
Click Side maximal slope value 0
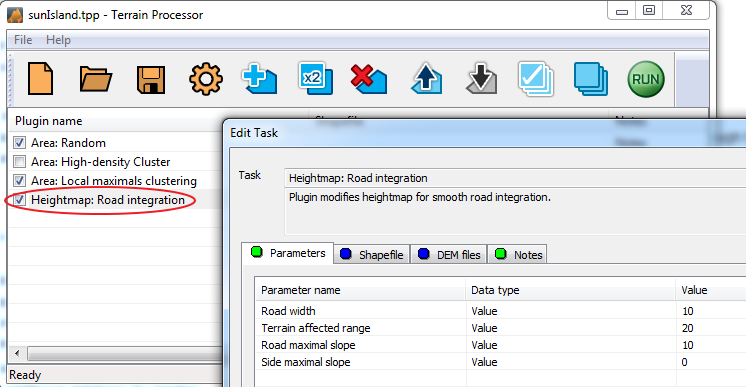tap(684, 362)
